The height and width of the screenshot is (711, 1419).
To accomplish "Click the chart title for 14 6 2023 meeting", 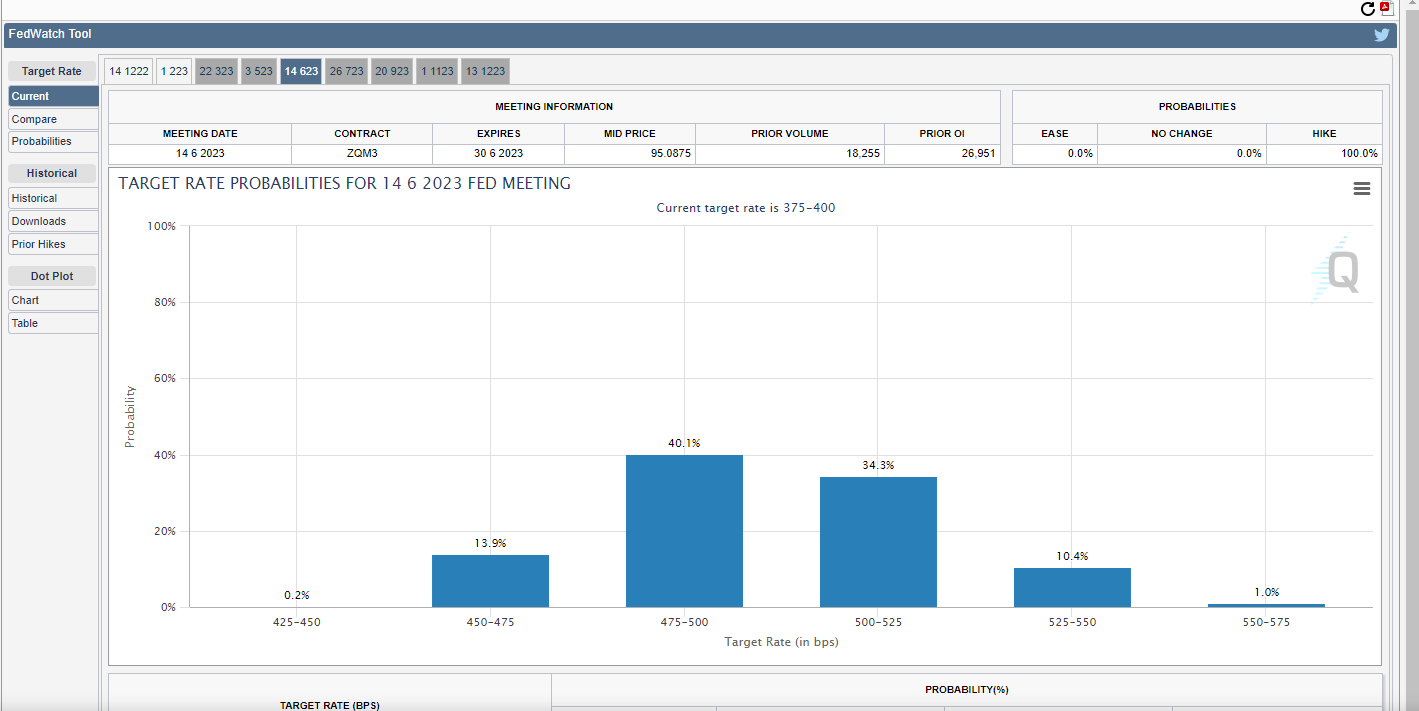I will point(345,184).
